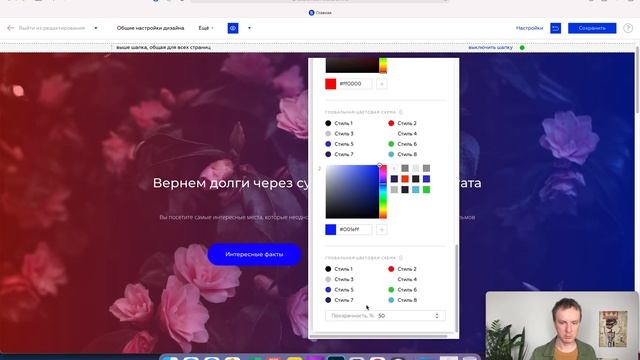Select Стиль 6 under the #ff0000 picker

tap(402, 144)
